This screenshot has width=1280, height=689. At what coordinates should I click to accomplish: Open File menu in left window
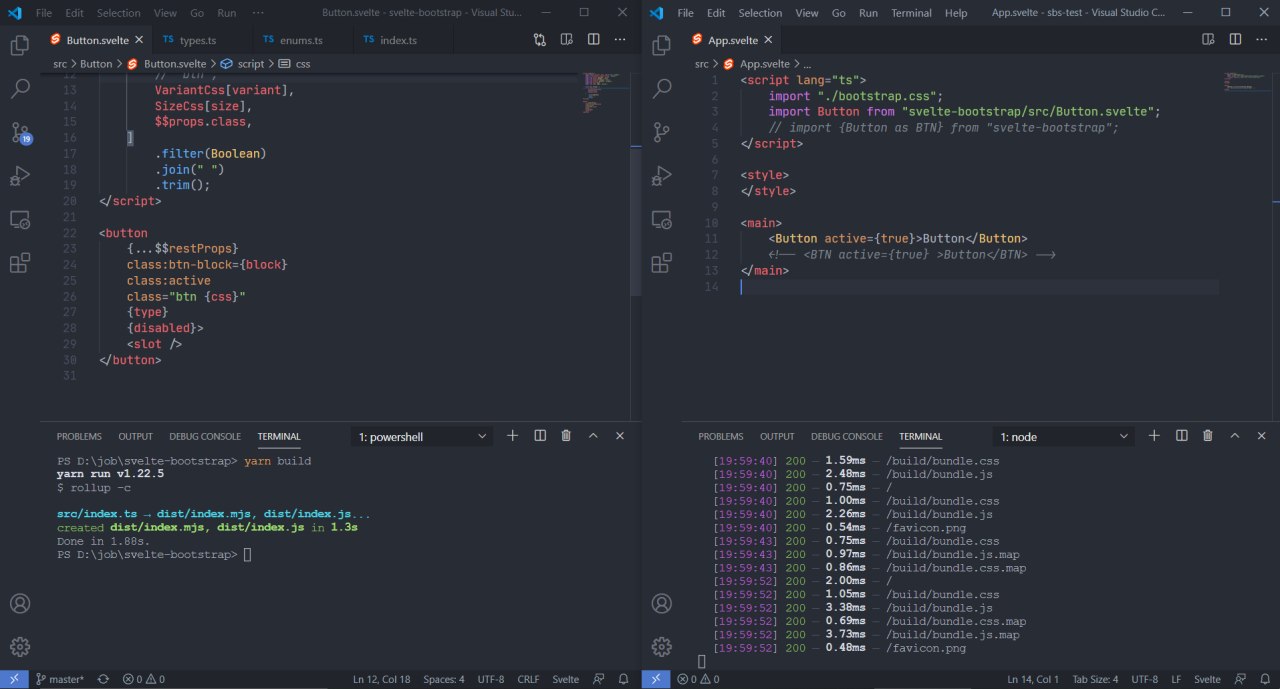click(45, 13)
